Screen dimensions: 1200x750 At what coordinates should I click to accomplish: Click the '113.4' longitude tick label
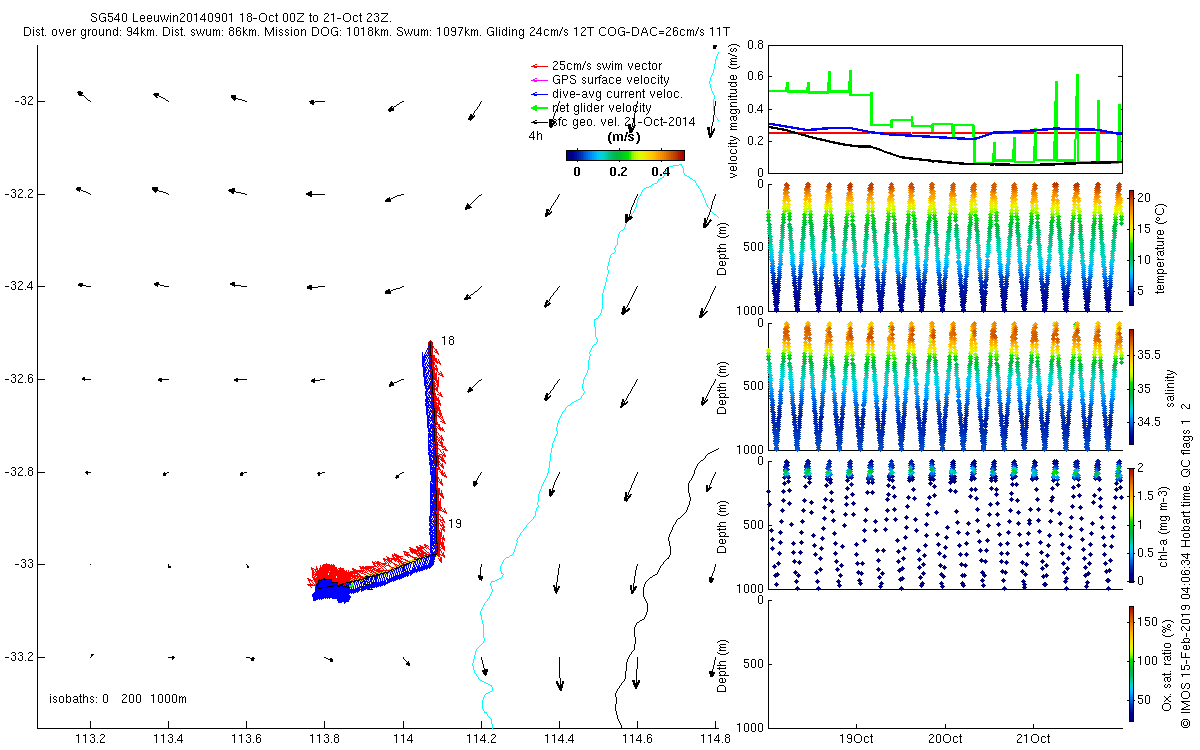[x=169, y=739]
